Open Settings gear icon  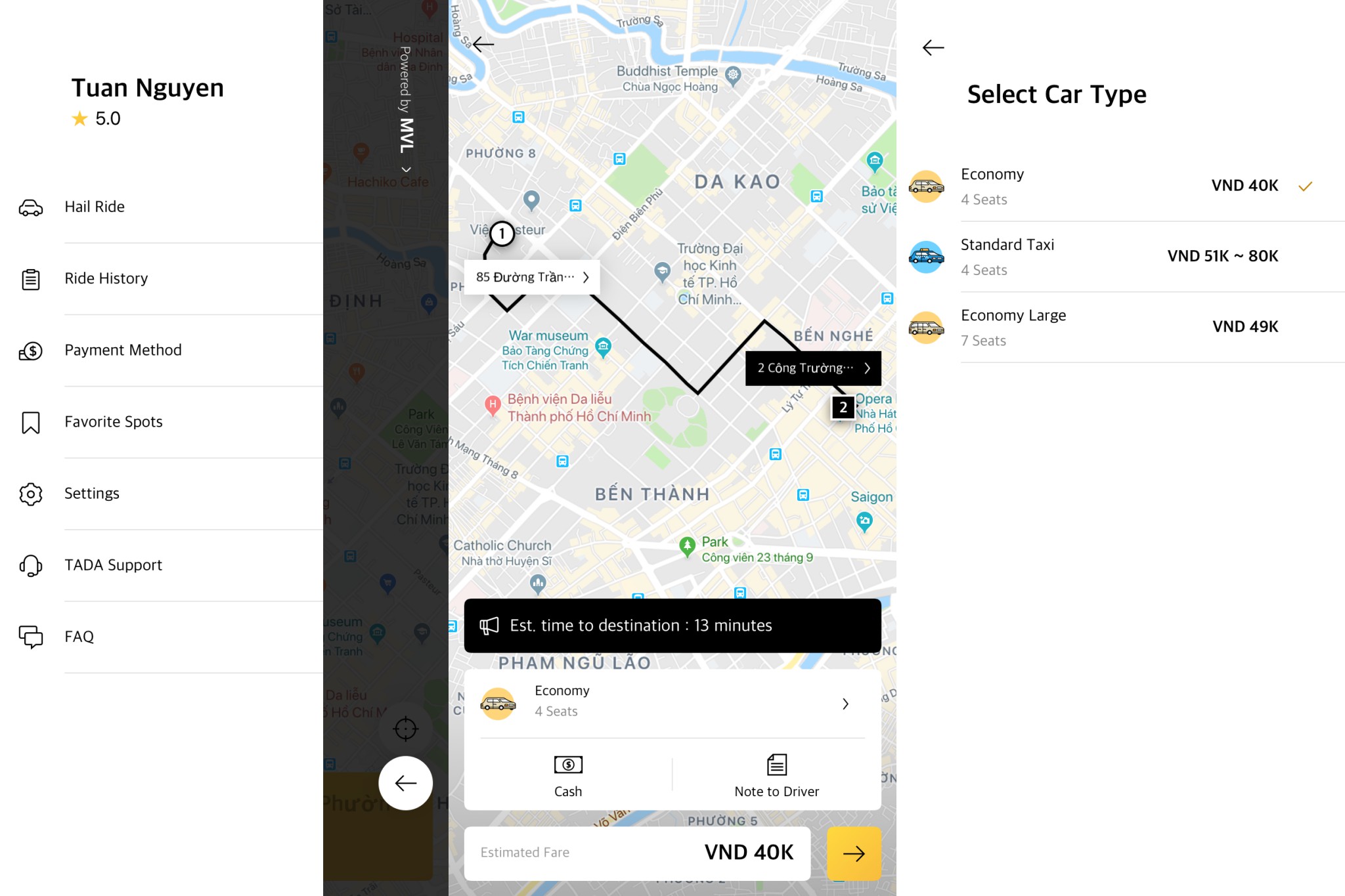pyautogui.click(x=29, y=492)
